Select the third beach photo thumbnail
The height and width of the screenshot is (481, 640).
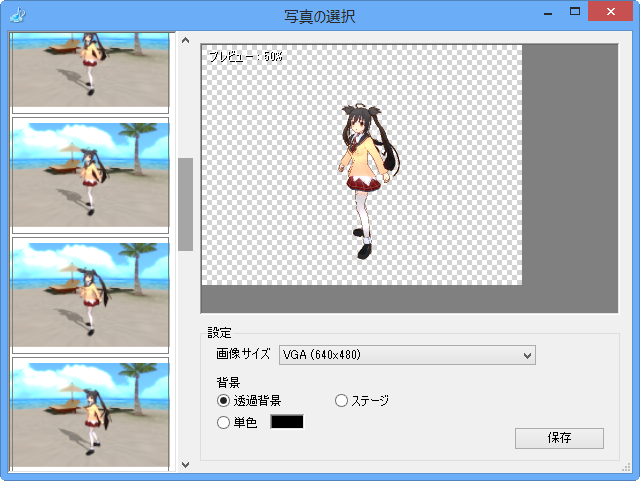90,295
